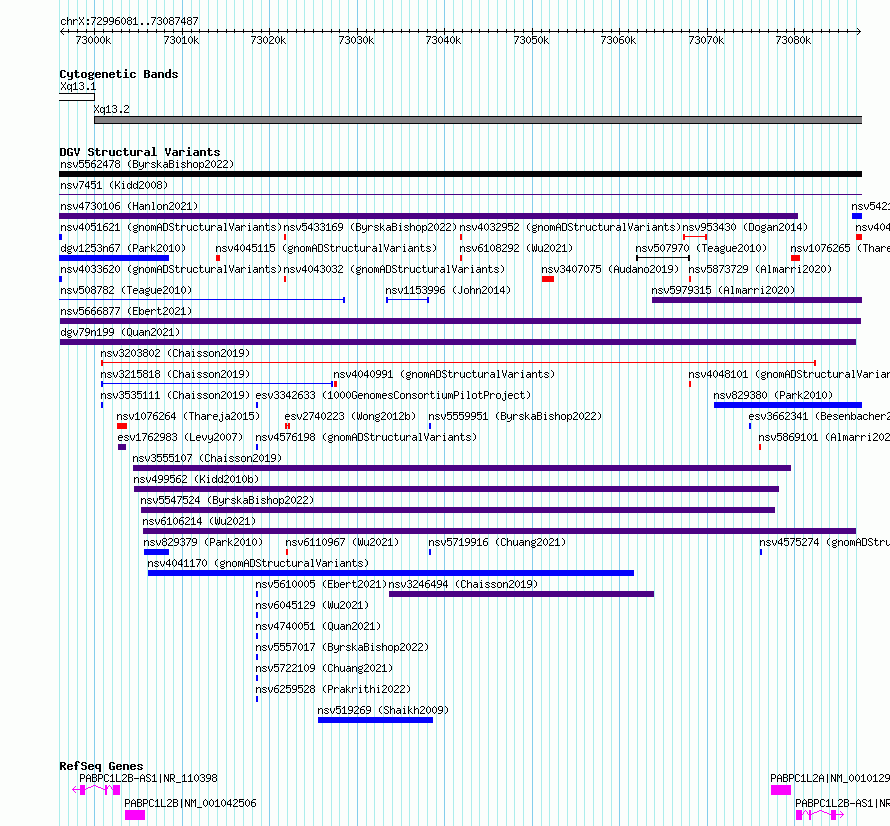Click esv2740223 (Wong2012b) label
The height and width of the screenshot is (826, 890).
(x=350, y=416)
